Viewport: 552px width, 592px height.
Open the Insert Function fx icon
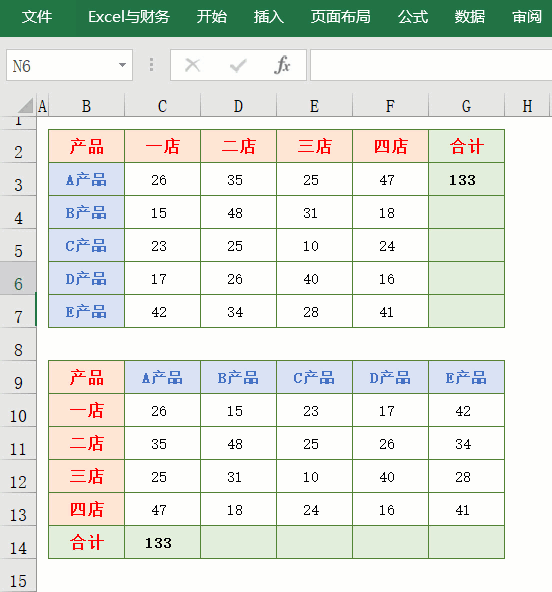click(x=282, y=65)
